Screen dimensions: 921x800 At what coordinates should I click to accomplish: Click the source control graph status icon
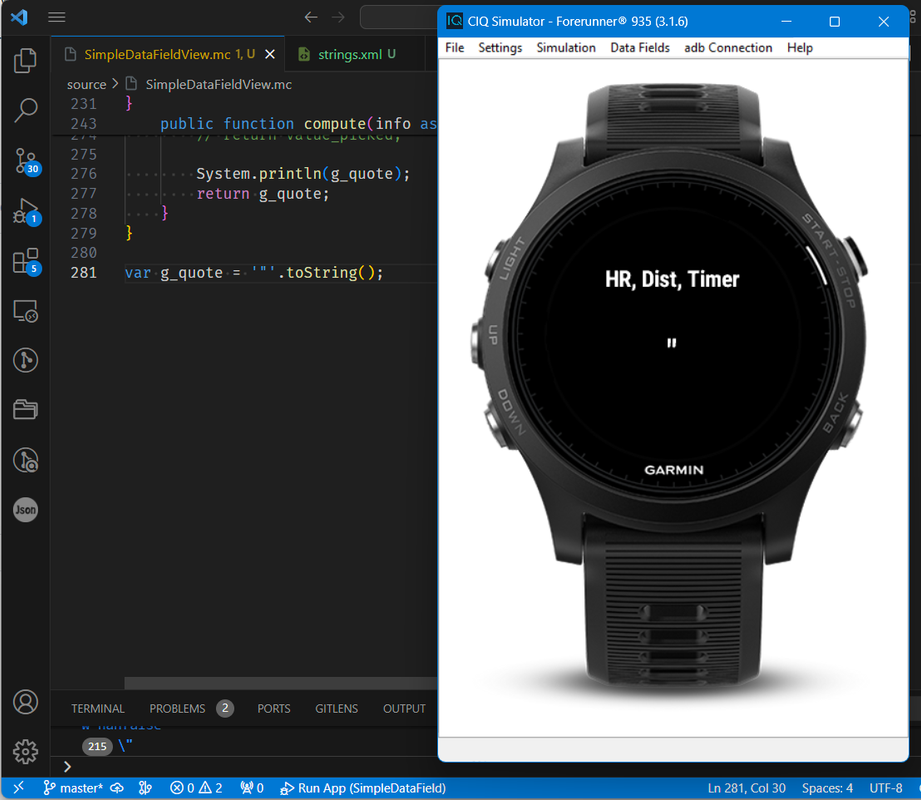coord(145,788)
